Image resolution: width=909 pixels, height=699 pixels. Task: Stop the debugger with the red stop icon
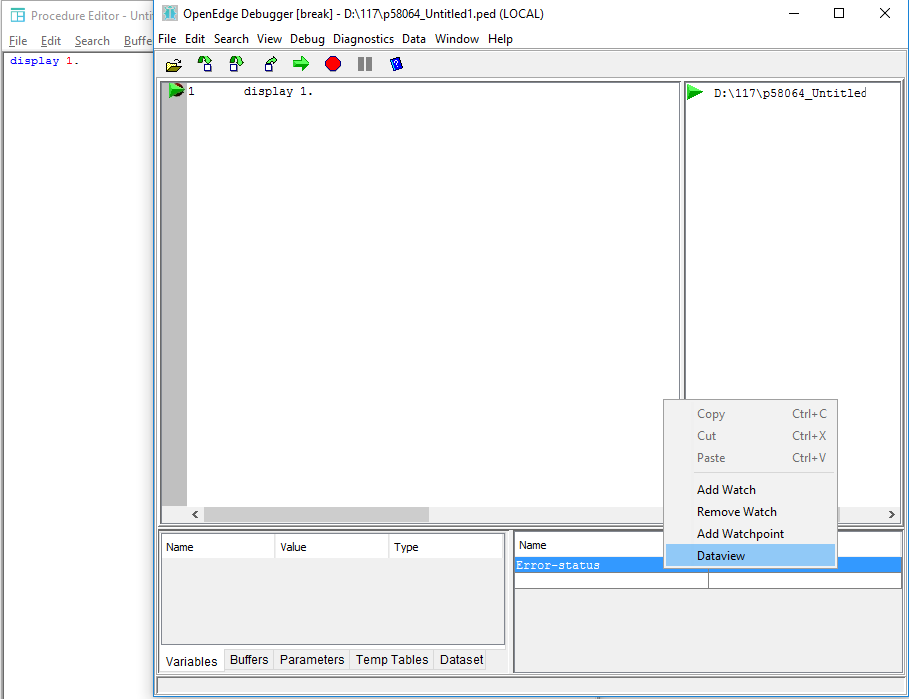pos(332,63)
